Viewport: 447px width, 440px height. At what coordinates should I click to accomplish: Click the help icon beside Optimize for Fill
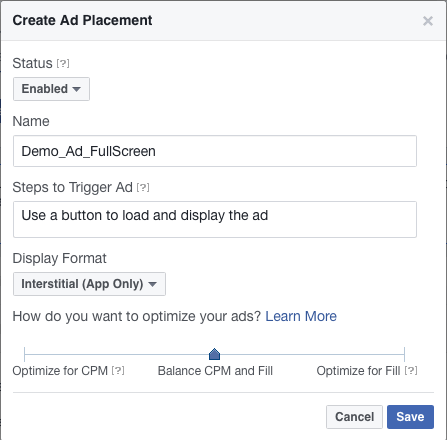411,370
